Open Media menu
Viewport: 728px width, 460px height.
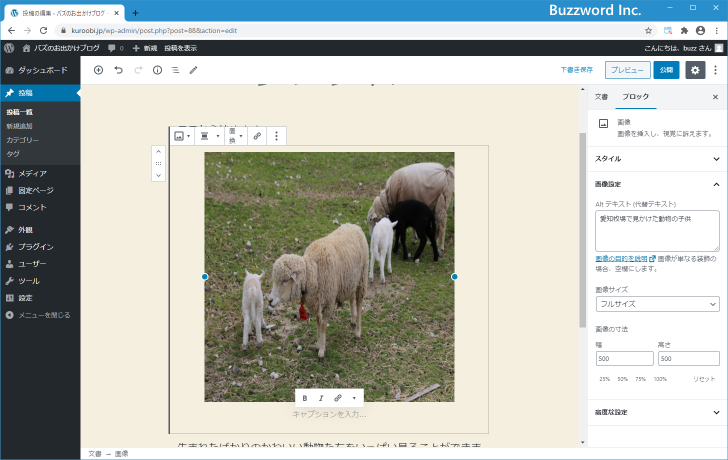(x=40, y=174)
